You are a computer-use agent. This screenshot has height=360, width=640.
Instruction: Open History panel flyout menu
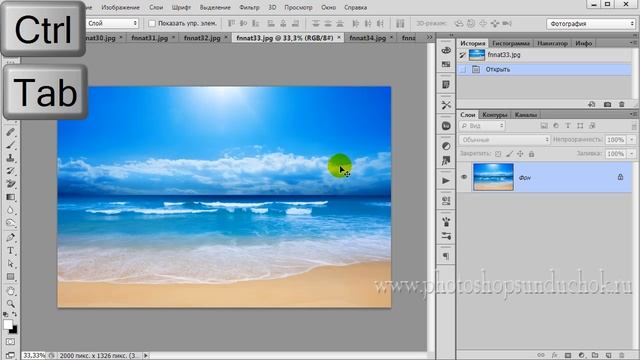(x=633, y=42)
